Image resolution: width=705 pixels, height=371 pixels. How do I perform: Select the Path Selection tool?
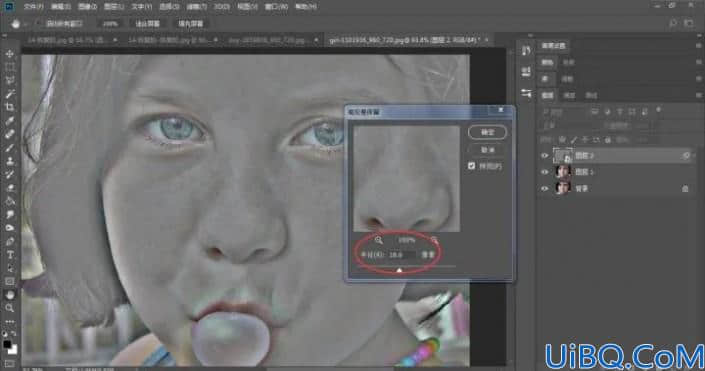point(9,268)
